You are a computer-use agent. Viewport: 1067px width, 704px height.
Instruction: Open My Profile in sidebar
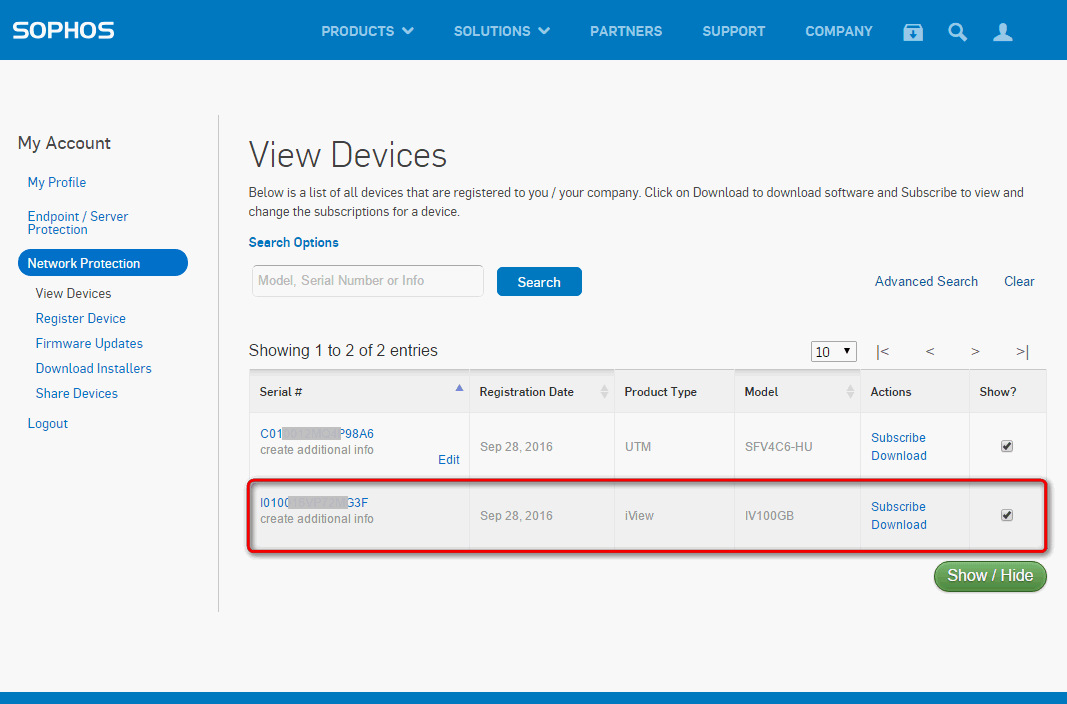tap(56, 182)
